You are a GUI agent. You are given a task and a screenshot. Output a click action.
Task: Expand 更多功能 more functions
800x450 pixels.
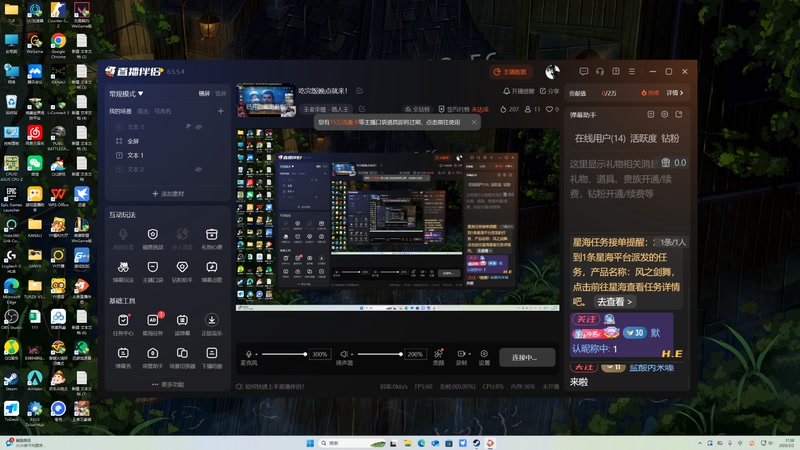click(x=168, y=384)
